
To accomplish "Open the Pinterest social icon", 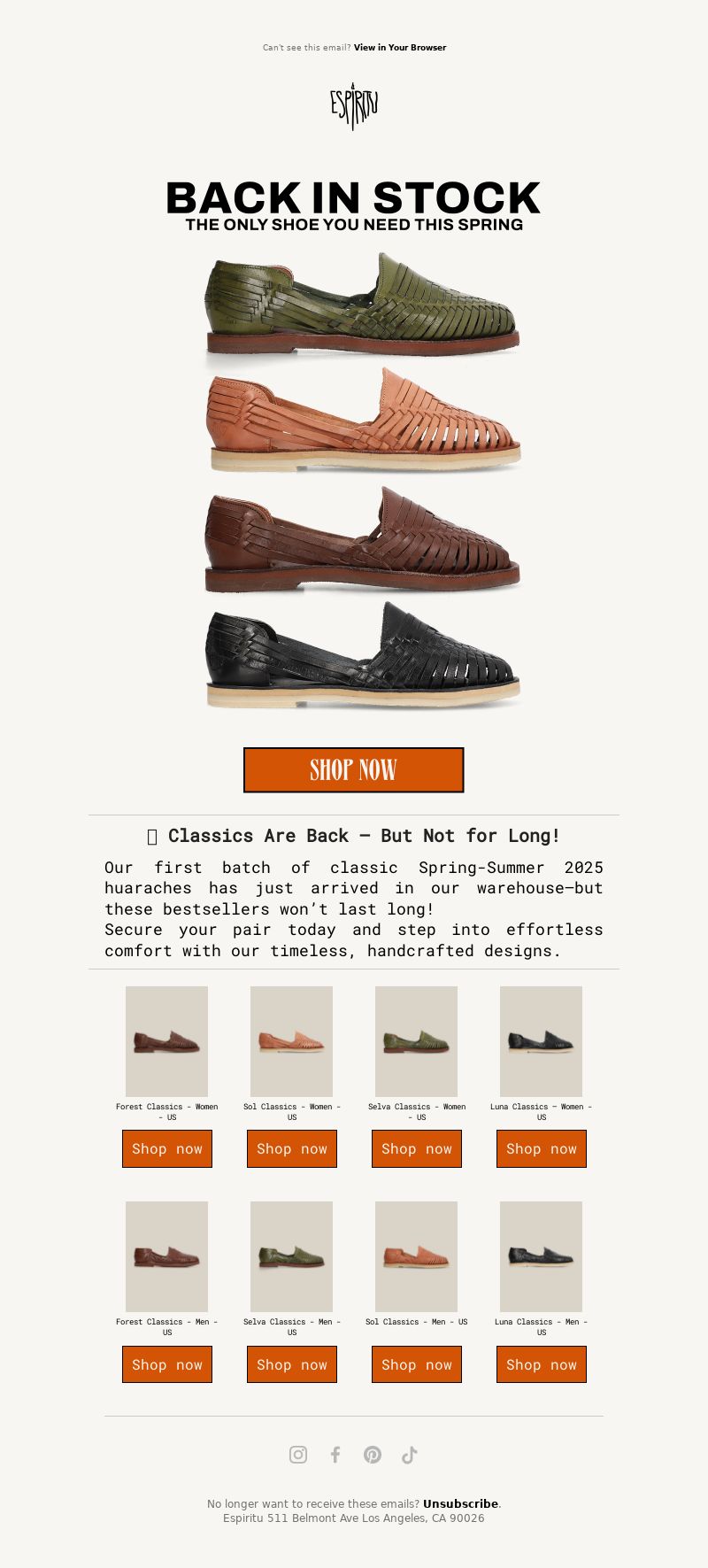I will tap(373, 1455).
